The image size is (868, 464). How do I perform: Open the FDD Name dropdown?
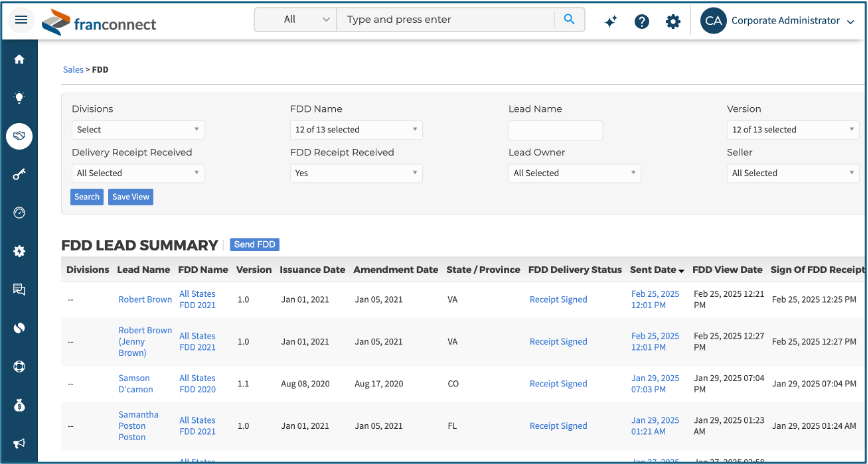pyautogui.click(x=356, y=130)
